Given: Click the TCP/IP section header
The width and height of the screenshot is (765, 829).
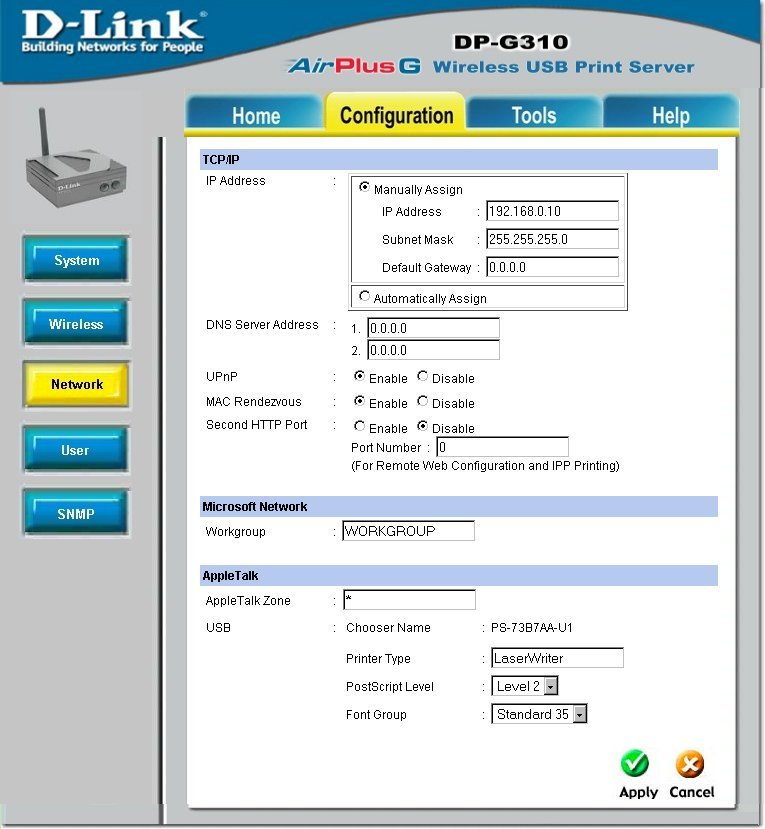Looking at the screenshot, I should [x=458, y=159].
